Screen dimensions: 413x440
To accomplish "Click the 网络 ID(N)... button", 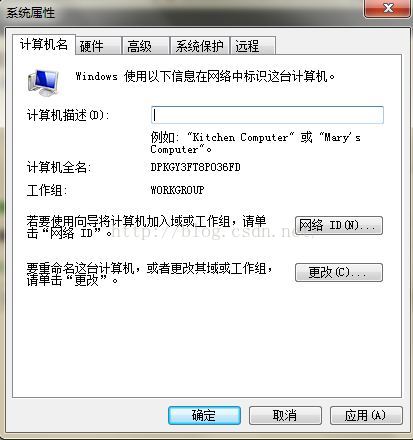I will 339,226.
